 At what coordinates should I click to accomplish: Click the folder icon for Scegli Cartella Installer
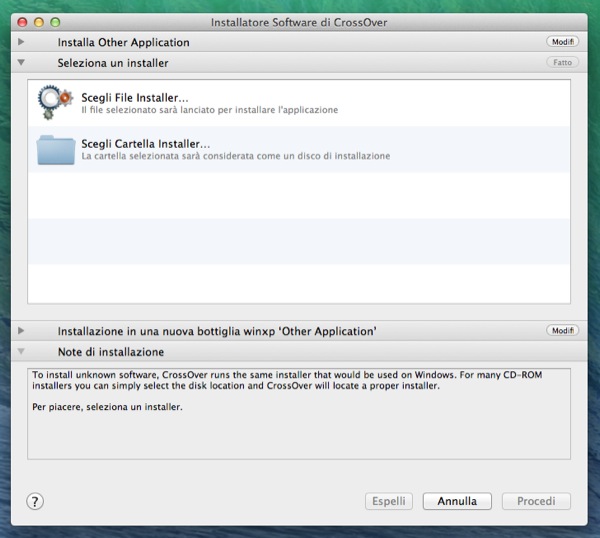coord(56,150)
